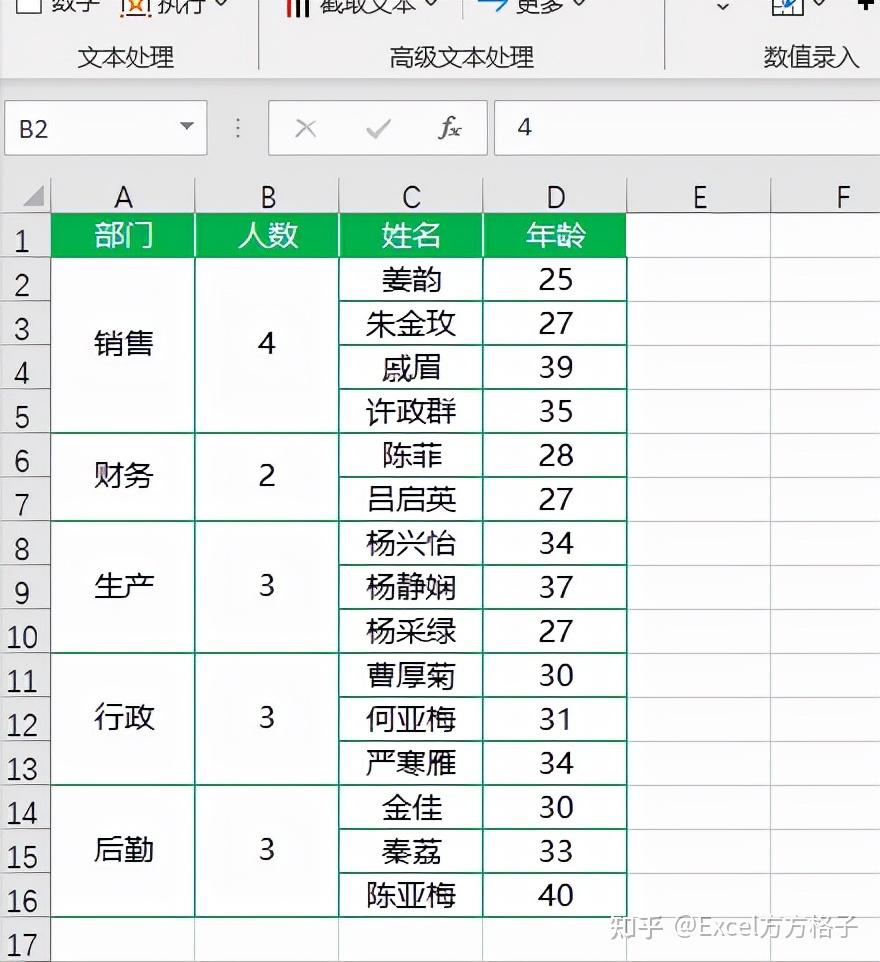The width and height of the screenshot is (880, 962).
Task: Select the age cell 35 for 许政群
Action: (555, 411)
